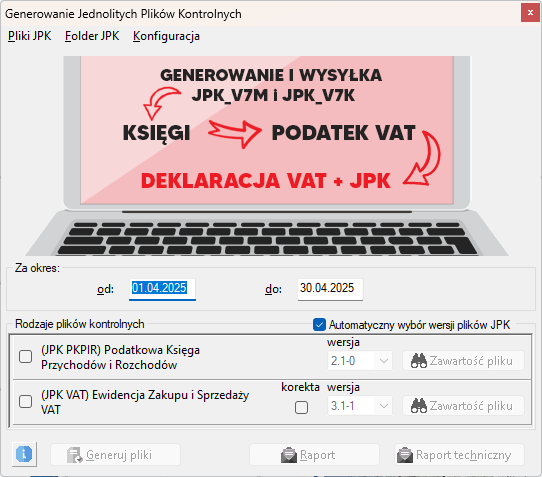This screenshot has height=477, width=542.
Task: Click binoculars icon in JPK PKPIR row
Action: pyautogui.click(x=419, y=361)
